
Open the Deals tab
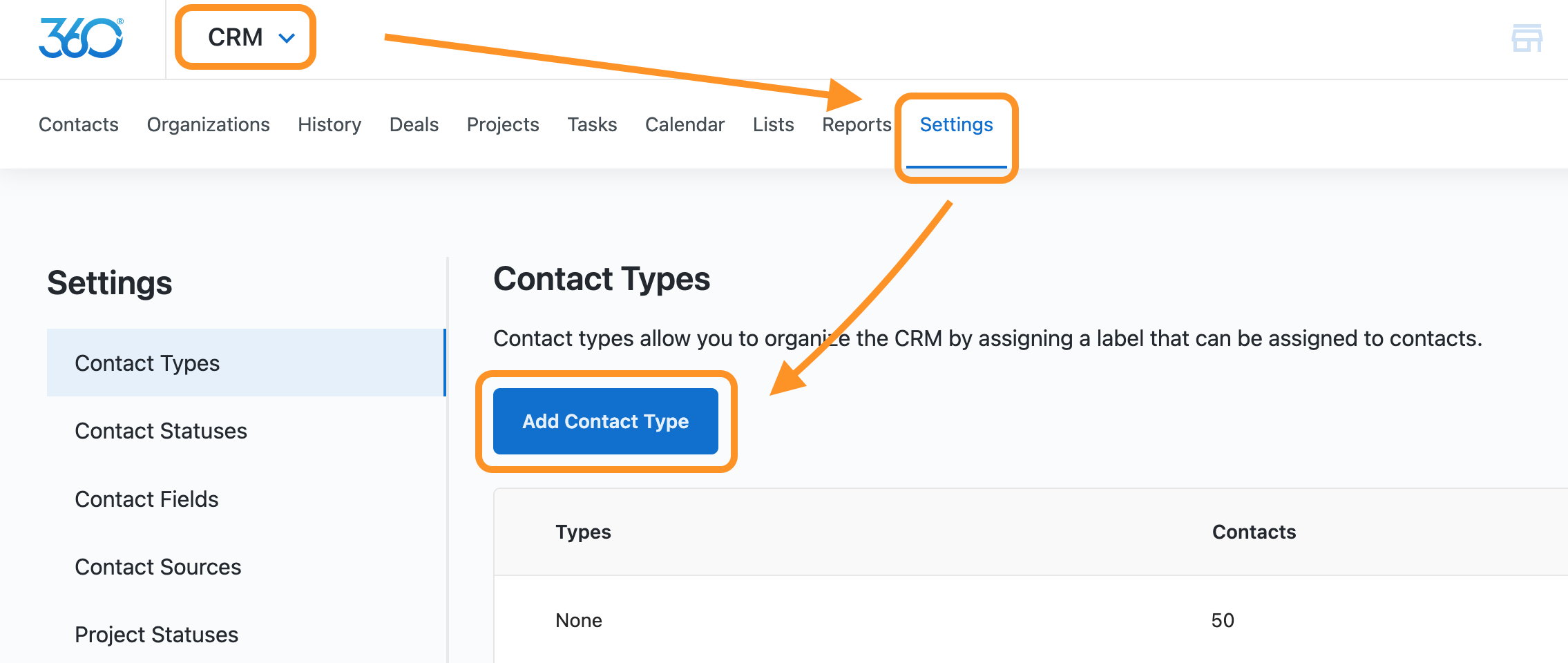[x=414, y=124]
